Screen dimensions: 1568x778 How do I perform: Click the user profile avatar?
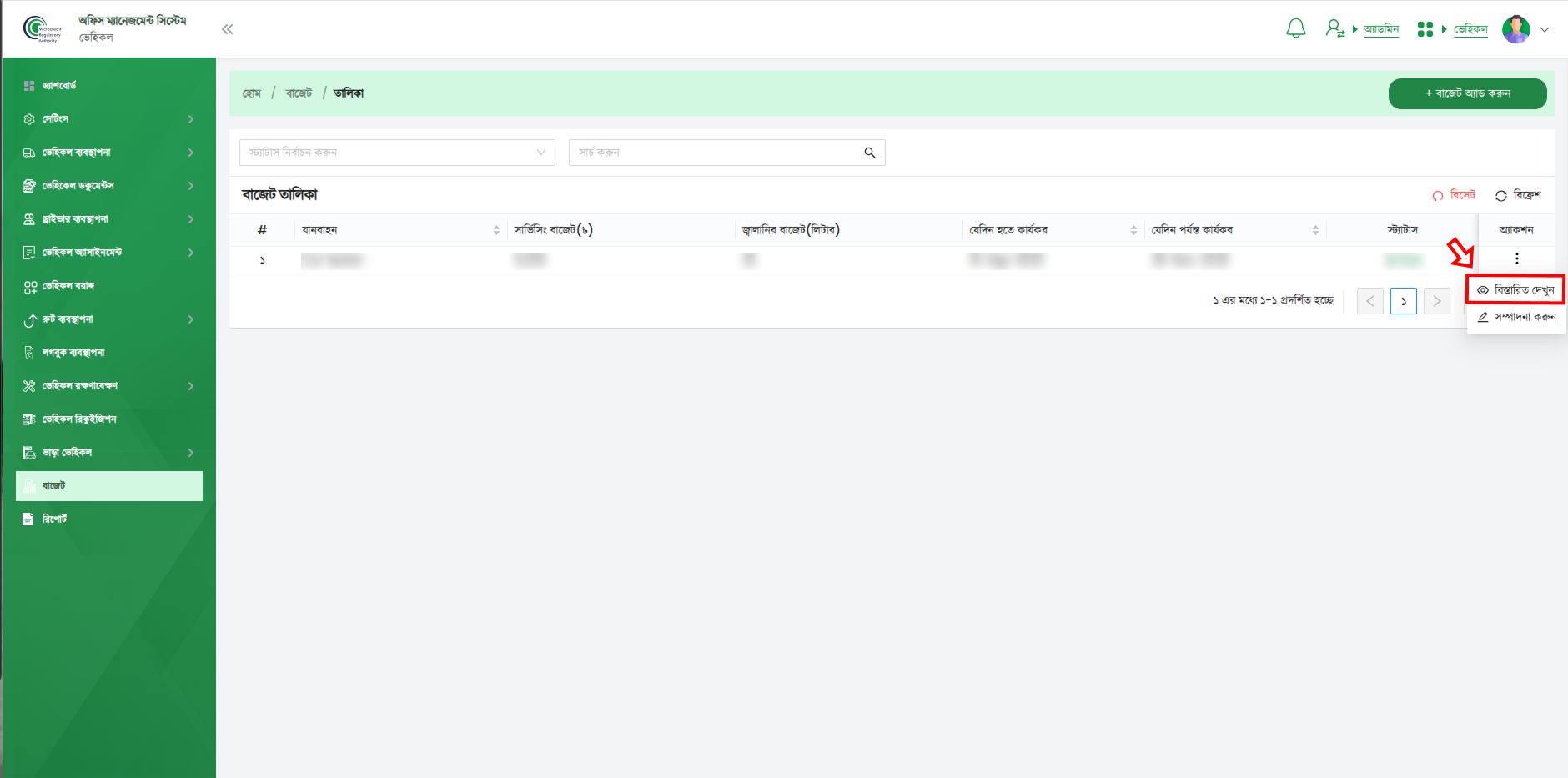[1515, 29]
